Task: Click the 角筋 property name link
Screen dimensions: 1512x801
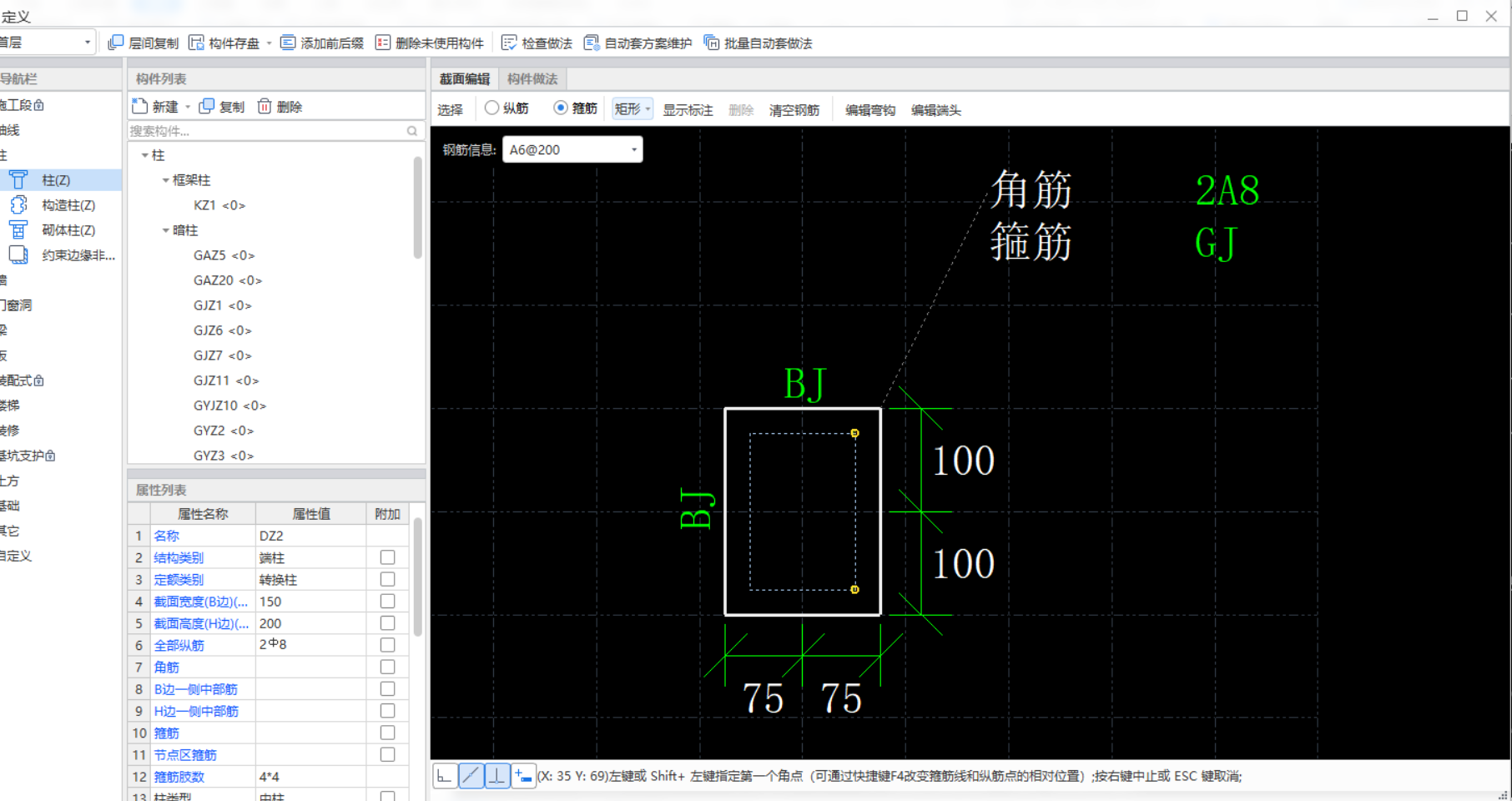Action: coord(167,667)
